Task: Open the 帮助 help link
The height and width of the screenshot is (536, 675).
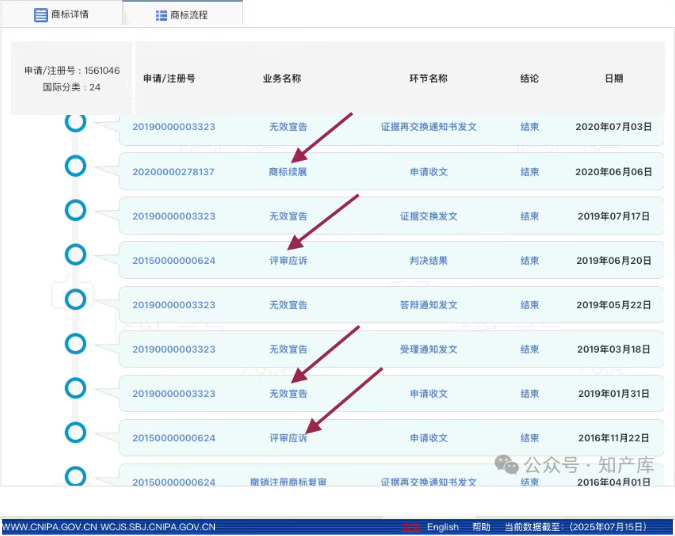Action: [481, 527]
